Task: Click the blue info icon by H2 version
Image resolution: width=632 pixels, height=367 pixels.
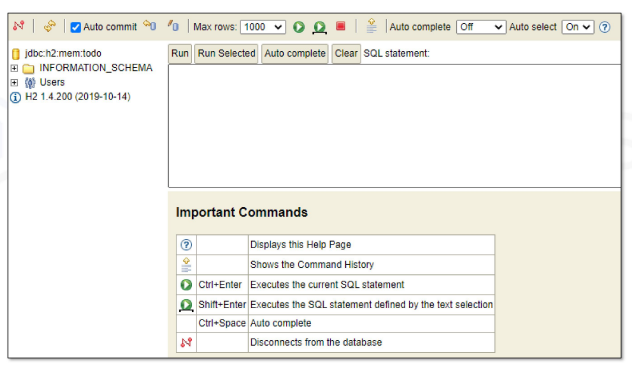Action: 15,97
